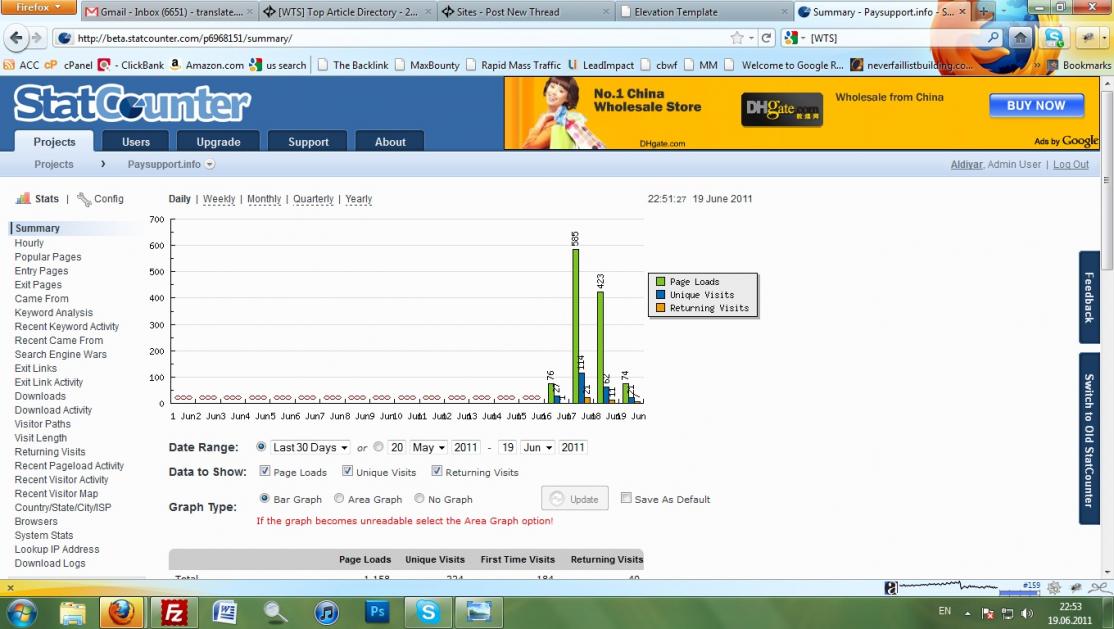This screenshot has width=1114, height=629.
Task: Open the Keyword Analysis report link
Action: click(x=53, y=312)
